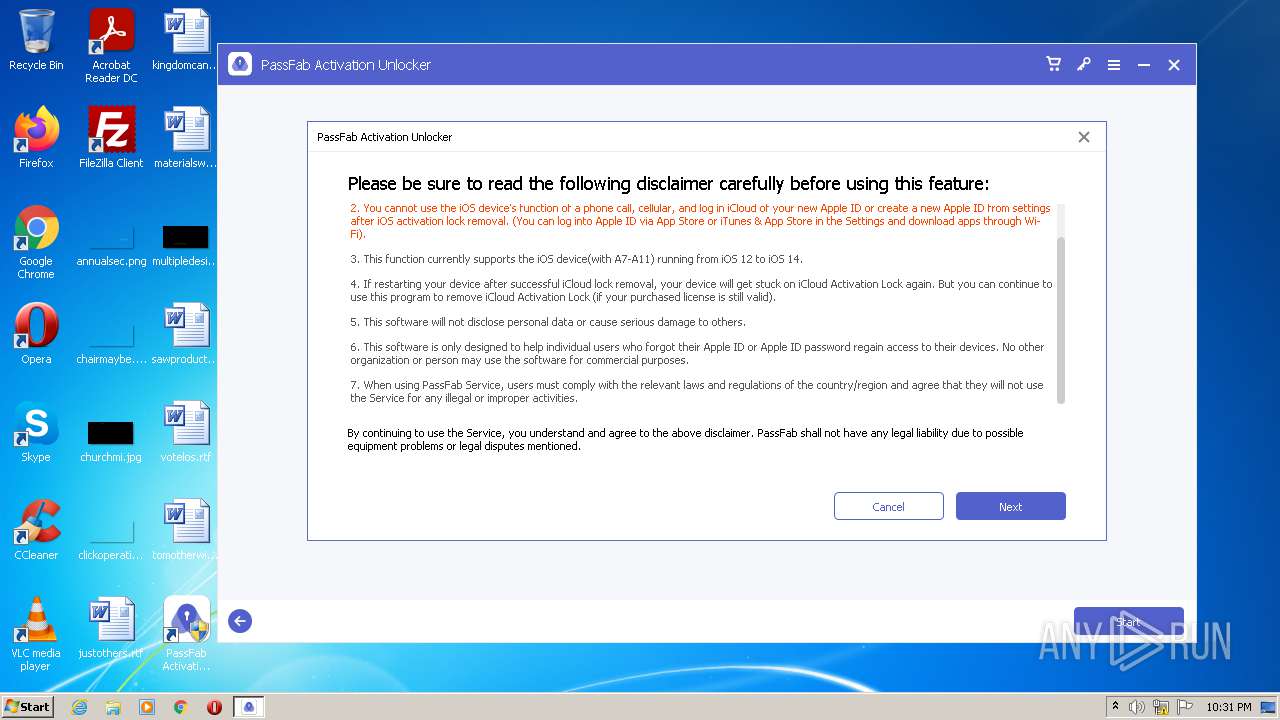Minimize the PassFab Activation Unlocker window
Image resolution: width=1280 pixels, height=720 pixels.
point(1144,65)
